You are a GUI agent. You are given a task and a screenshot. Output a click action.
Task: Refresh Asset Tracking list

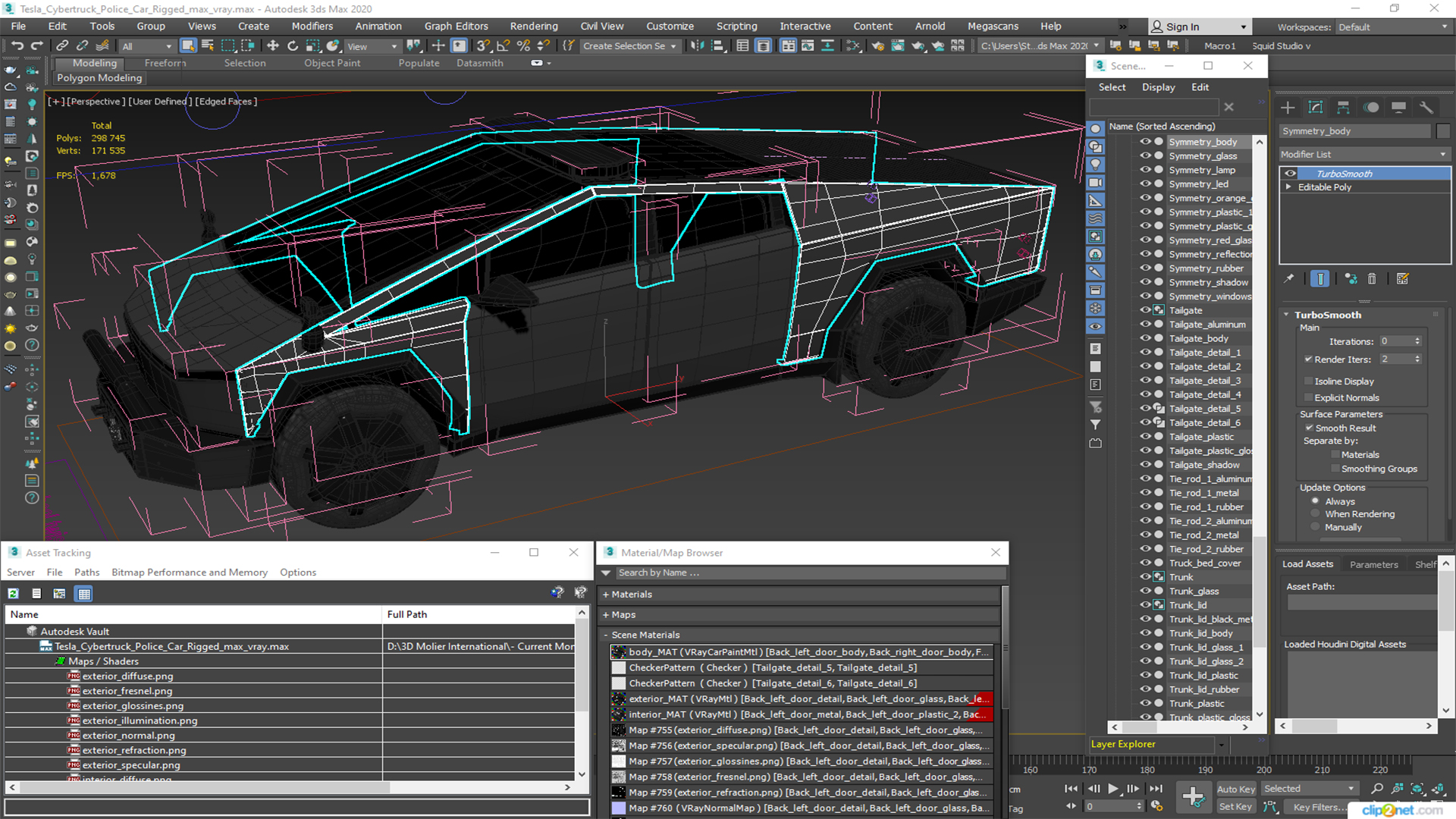(13, 593)
